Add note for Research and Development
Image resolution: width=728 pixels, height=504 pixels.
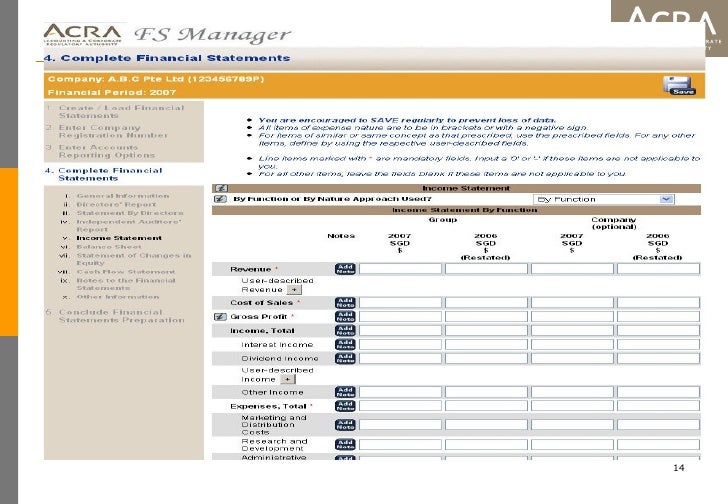click(345, 445)
